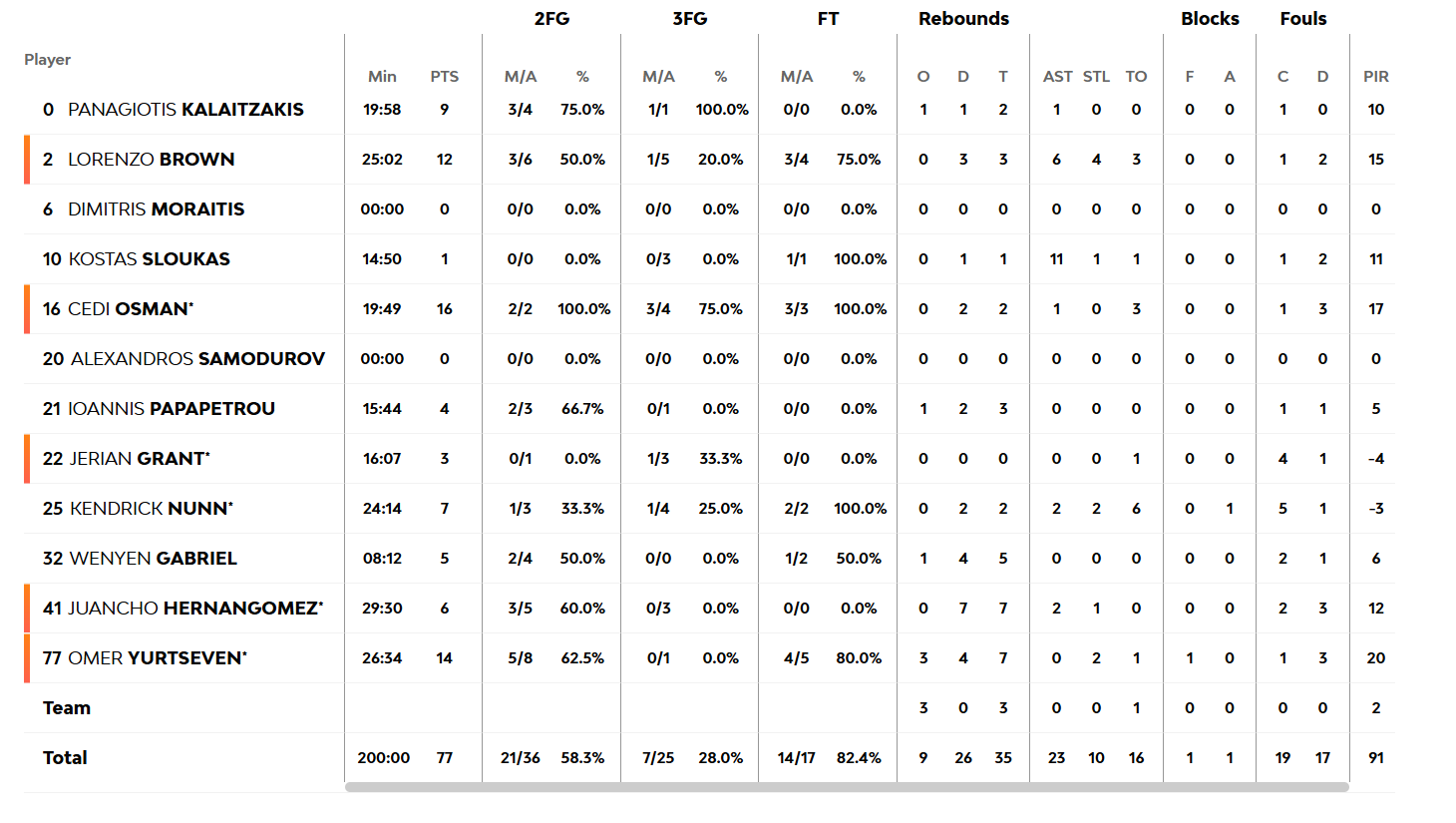The height and width of the screenshot is (823, 1456).
Task: Click the Total row label
Action: click(65, 758)
